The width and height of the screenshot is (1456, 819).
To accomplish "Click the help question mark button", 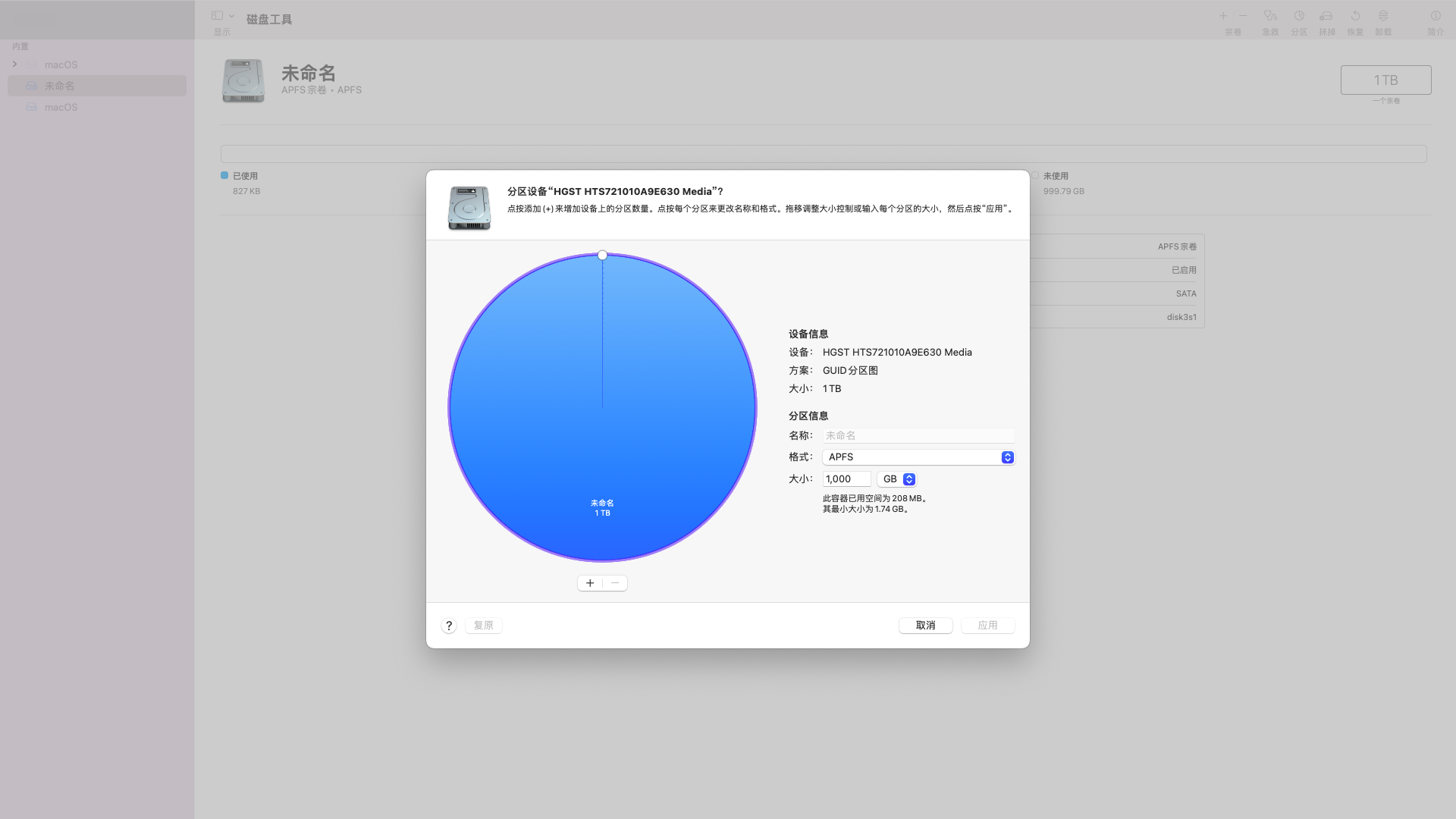I will tap(449, 626).
